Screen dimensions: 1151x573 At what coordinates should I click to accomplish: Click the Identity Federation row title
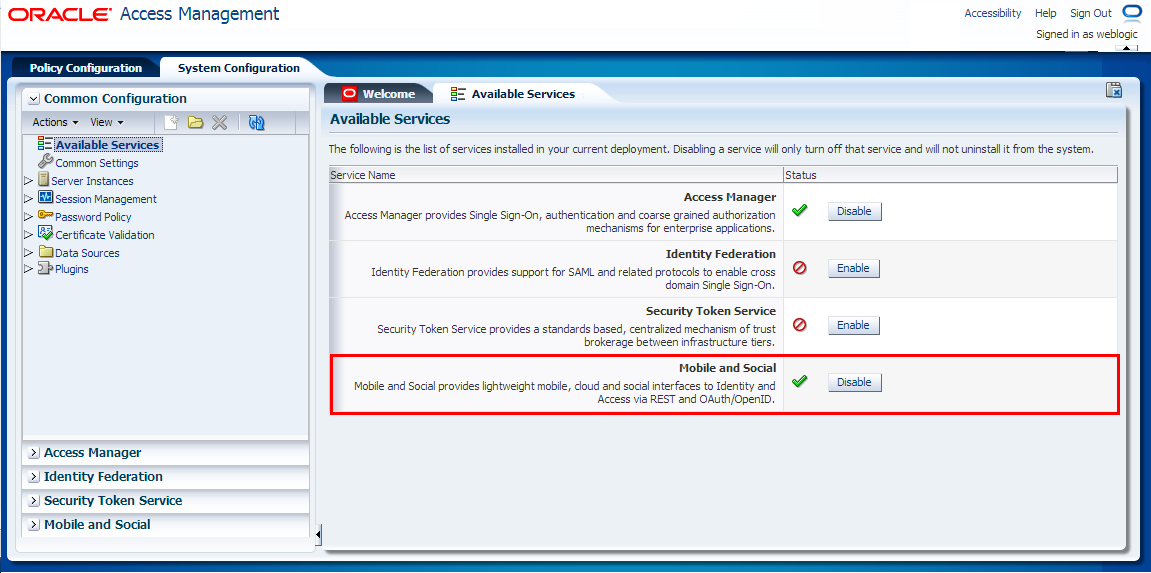click(x=721, y=254)
